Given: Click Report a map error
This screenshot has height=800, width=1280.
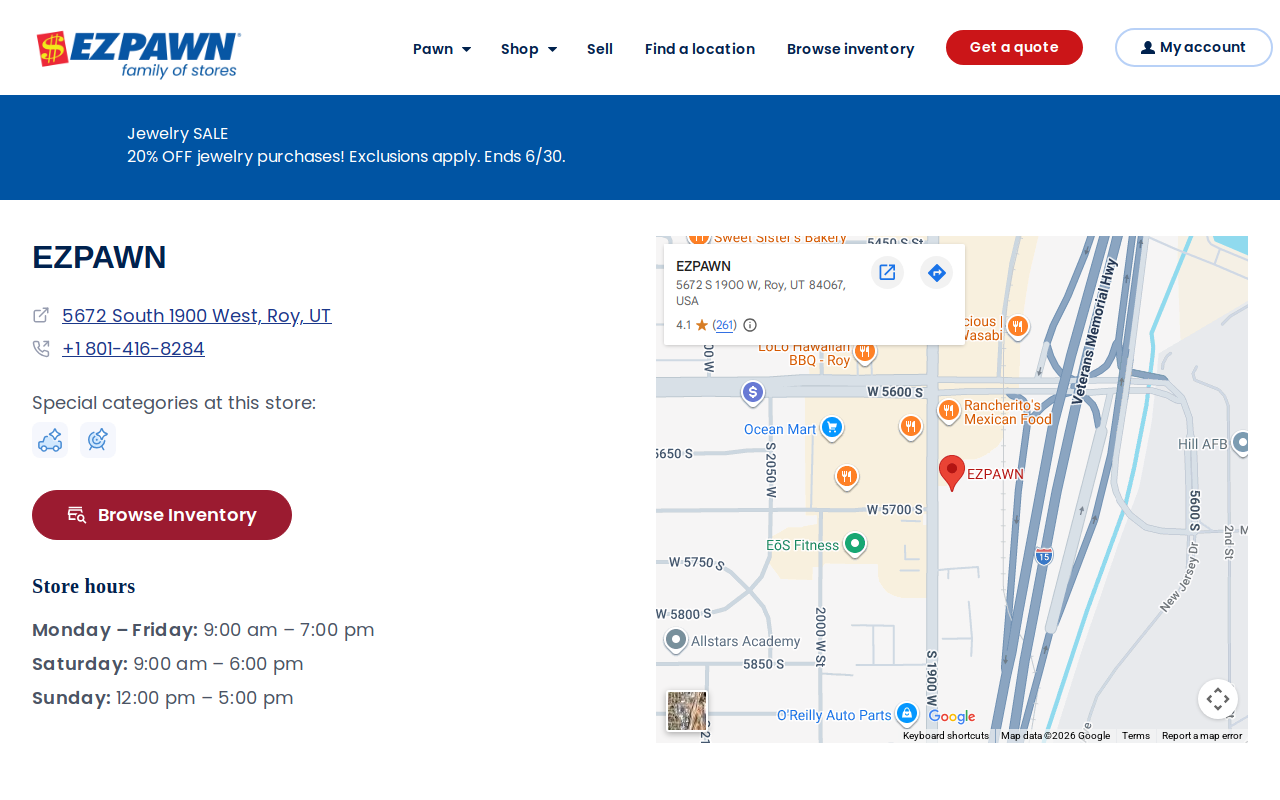Looking at the screenshot, I should [x=1202, y=736].
